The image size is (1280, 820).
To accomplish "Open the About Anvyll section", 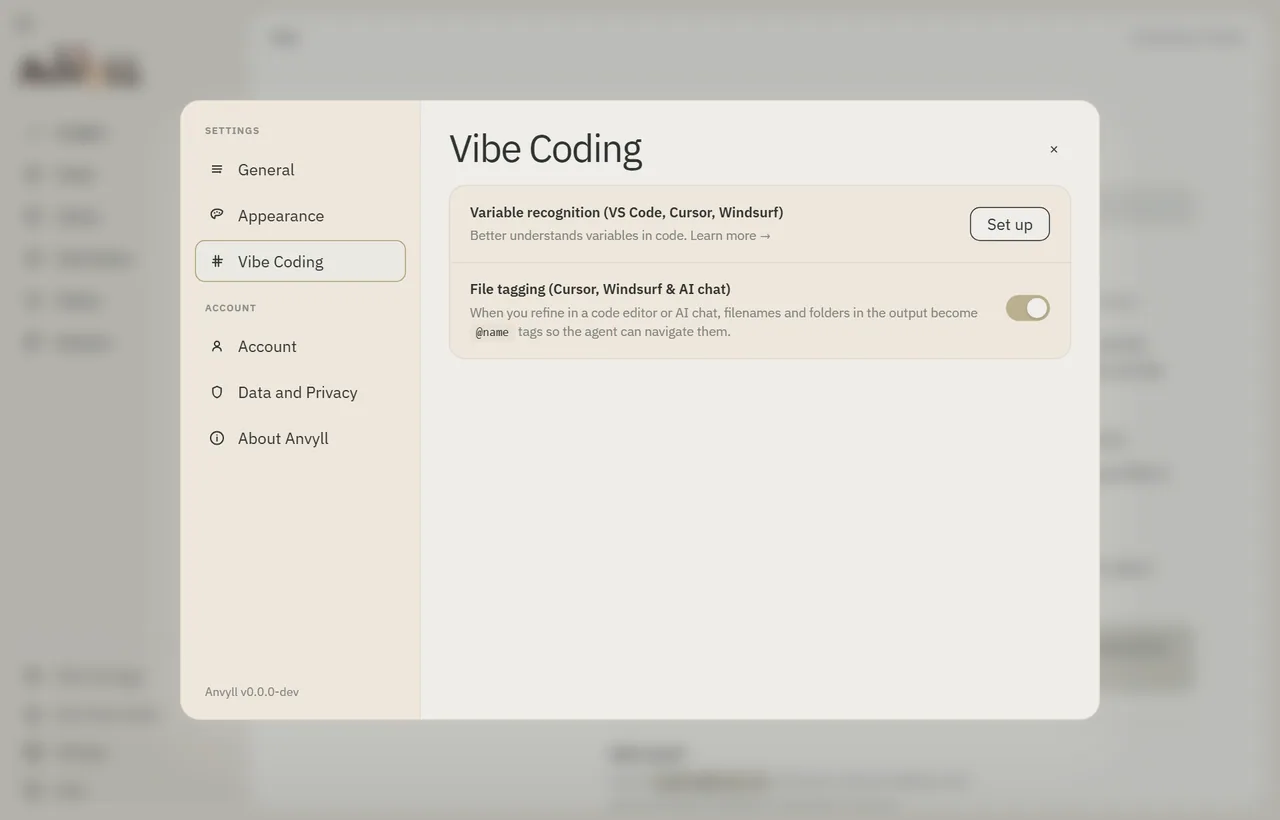I will 300,438.
